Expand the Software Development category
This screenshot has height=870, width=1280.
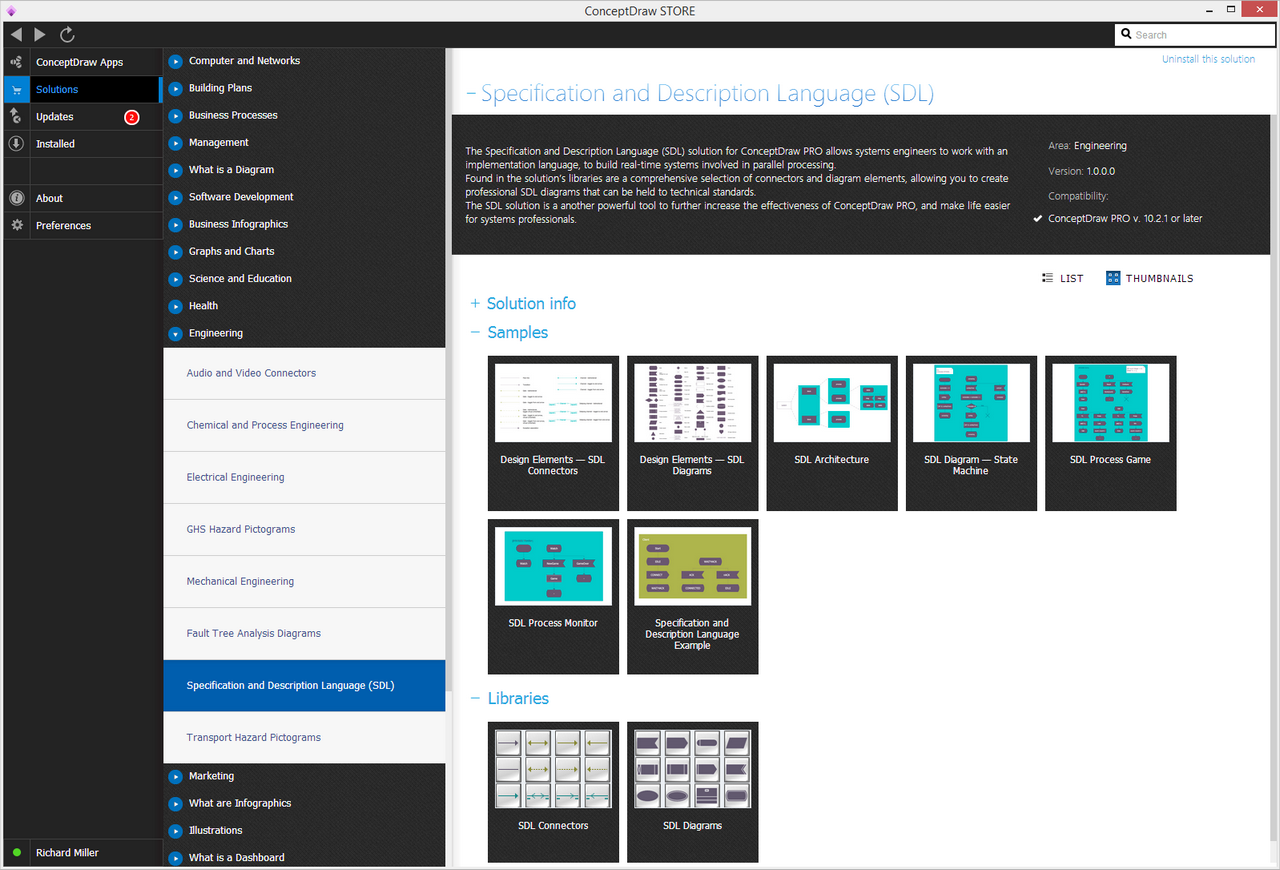click(176, 197)
